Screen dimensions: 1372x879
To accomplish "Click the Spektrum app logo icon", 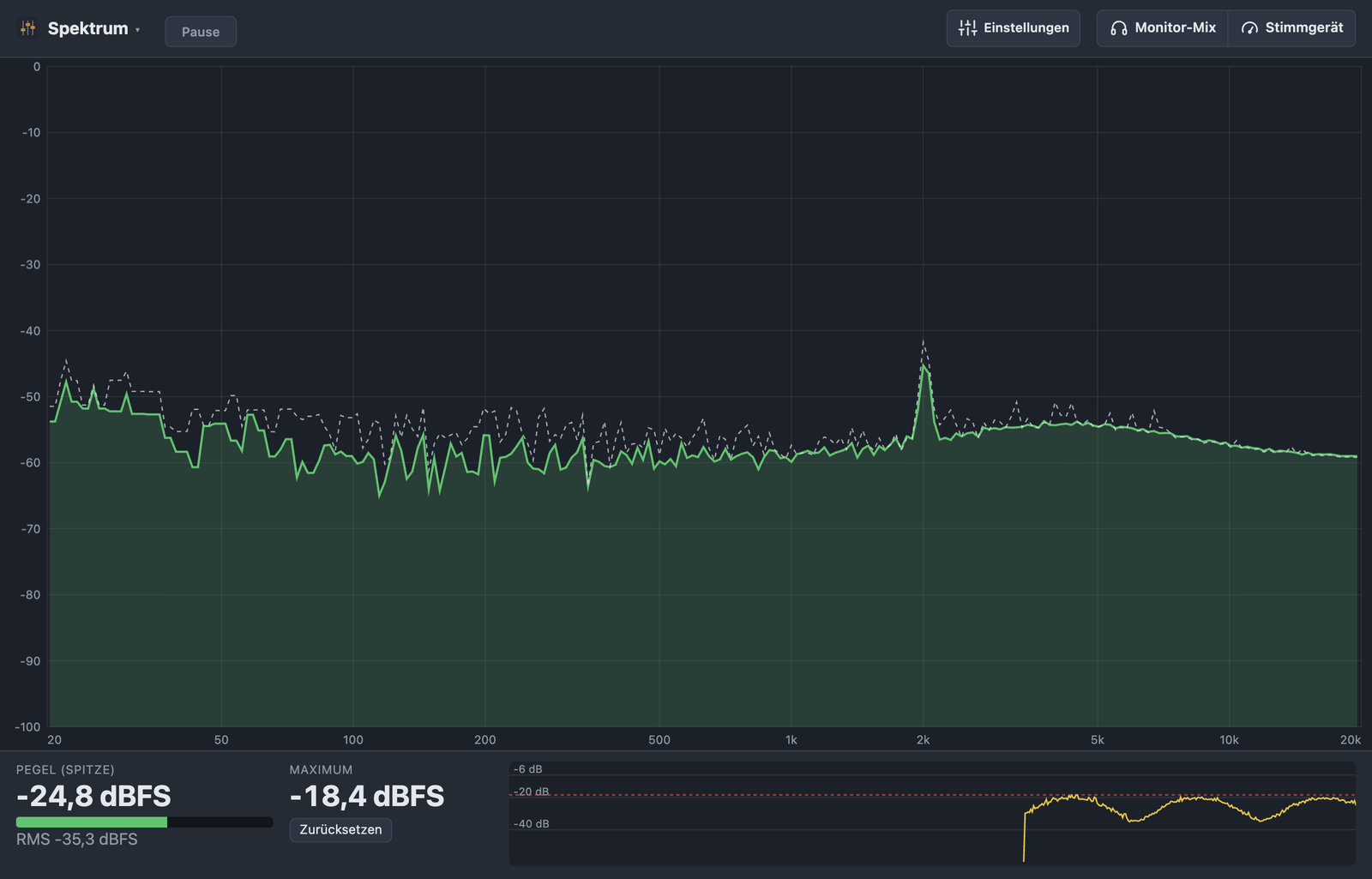I will pos(28,28).
